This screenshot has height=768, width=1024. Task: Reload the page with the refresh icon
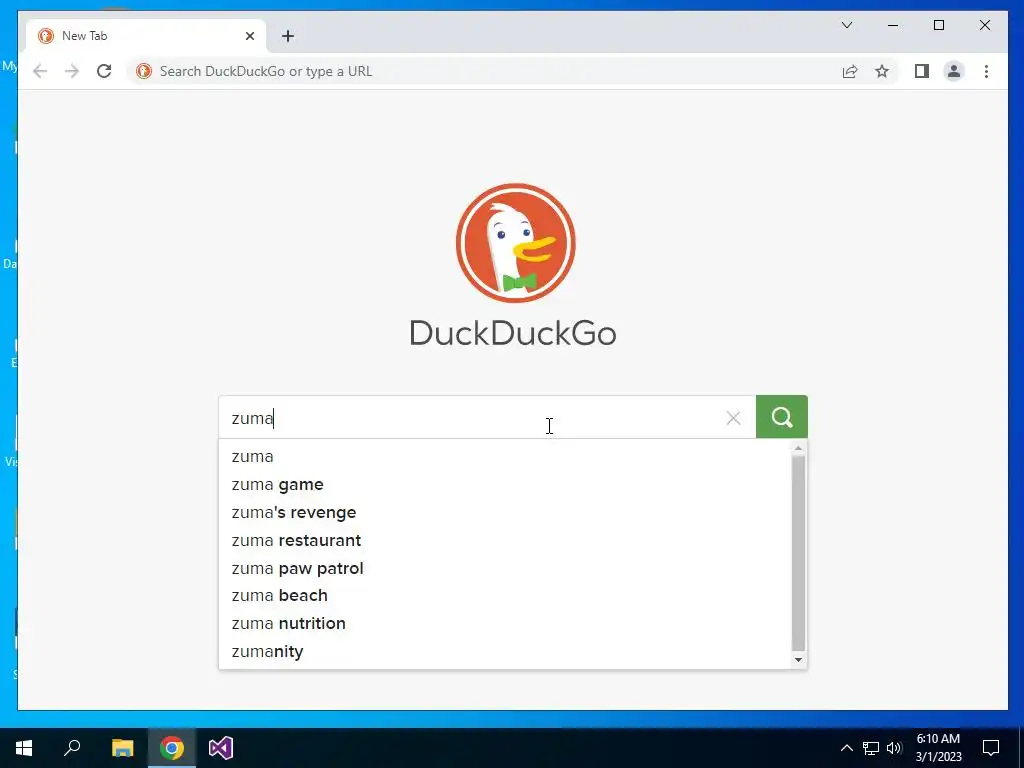tap(104, 71)
